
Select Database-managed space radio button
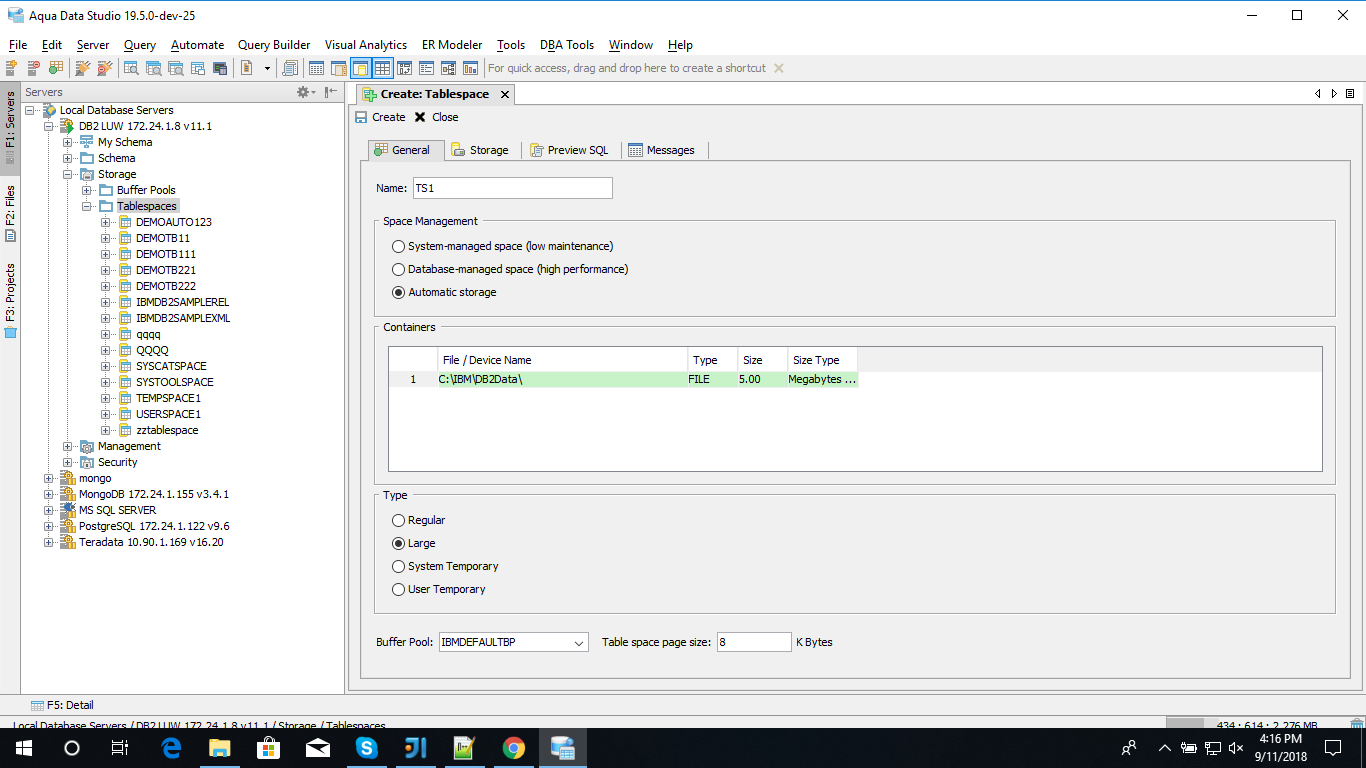pos(399,269)
